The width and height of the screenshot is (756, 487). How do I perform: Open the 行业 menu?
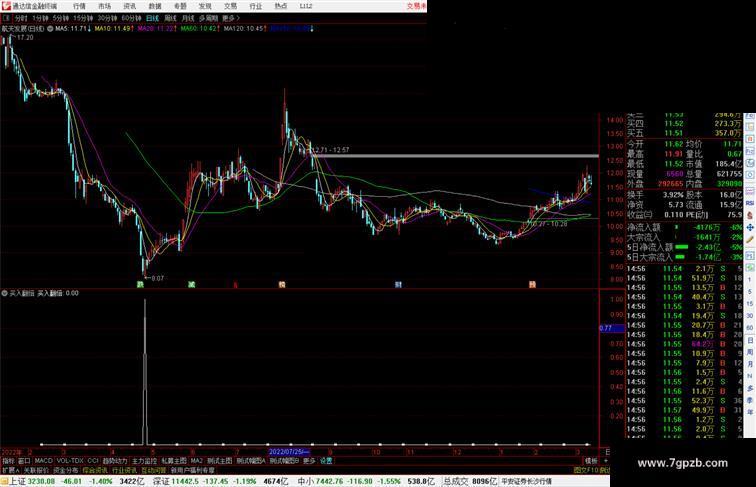[x=256, y=6]
